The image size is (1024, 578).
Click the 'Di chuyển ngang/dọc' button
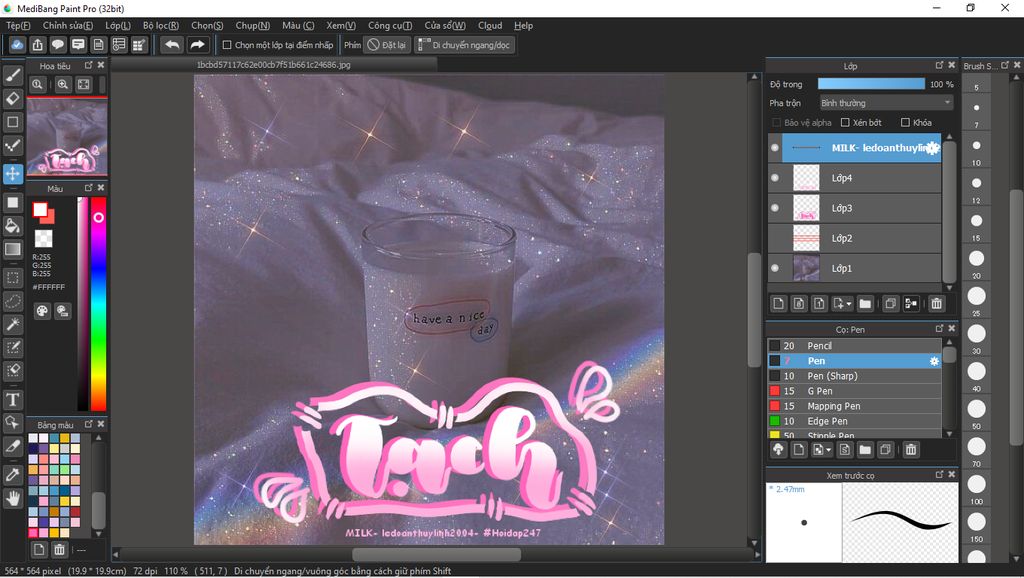coord(464,45)
